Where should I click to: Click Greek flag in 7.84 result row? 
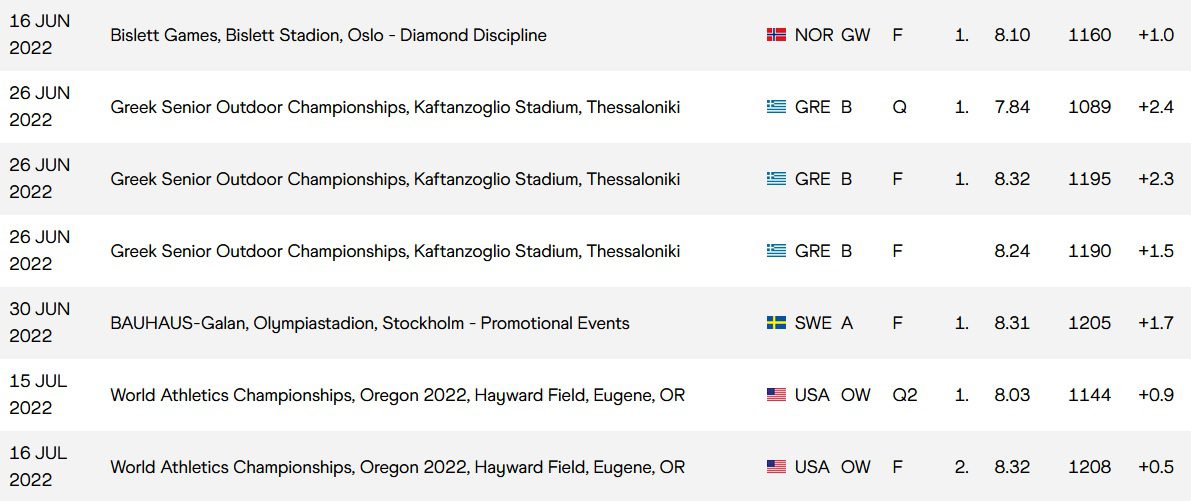pyautogui.click(x=776, y=107)
